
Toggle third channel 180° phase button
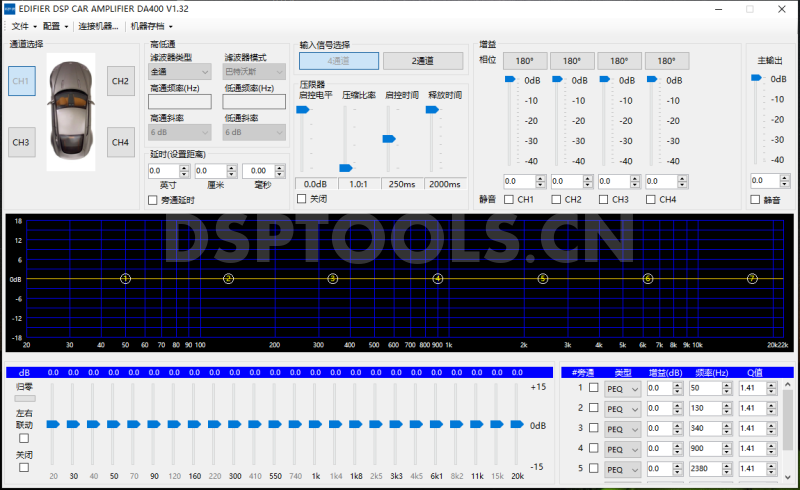[x=619, y=61]
